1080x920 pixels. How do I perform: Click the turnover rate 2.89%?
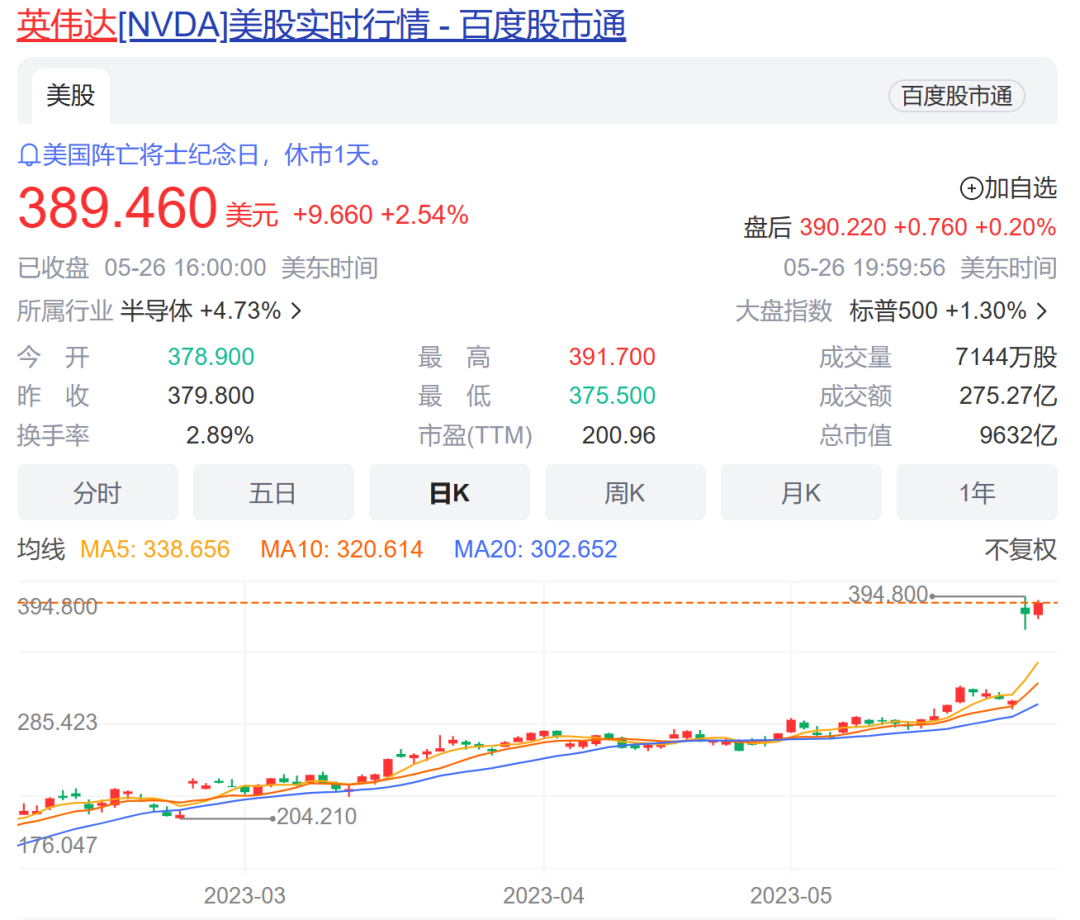click(220, 436)
